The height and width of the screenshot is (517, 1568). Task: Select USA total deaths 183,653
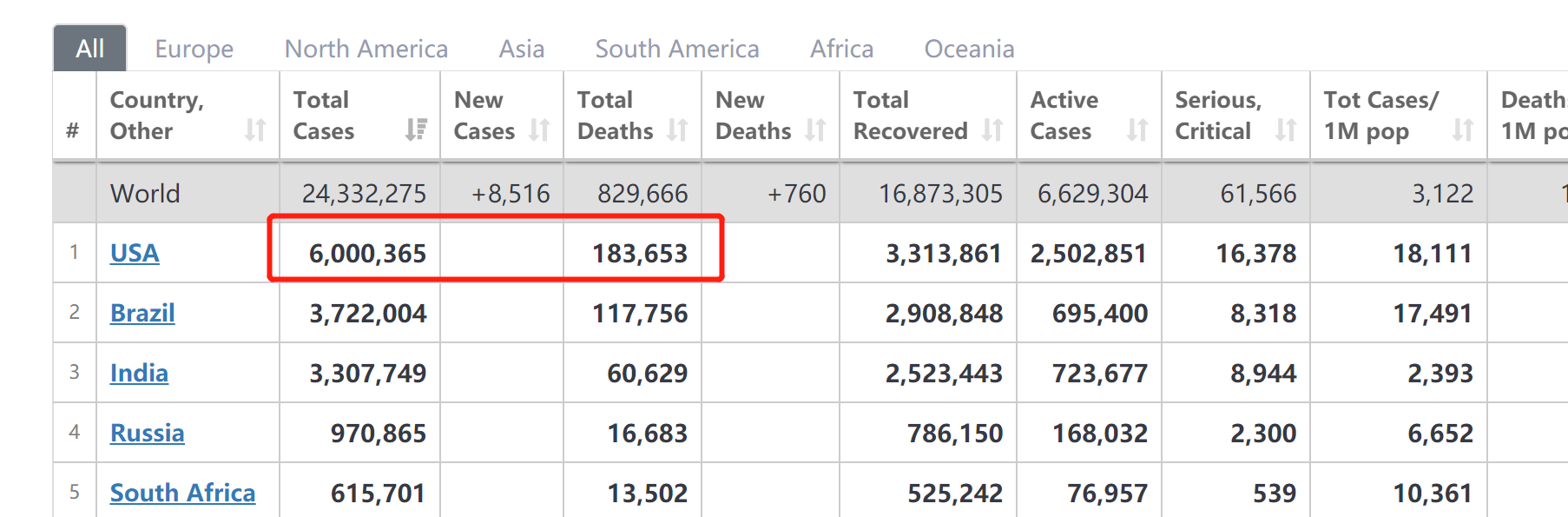pyautogui.click(x=640, y=253)
